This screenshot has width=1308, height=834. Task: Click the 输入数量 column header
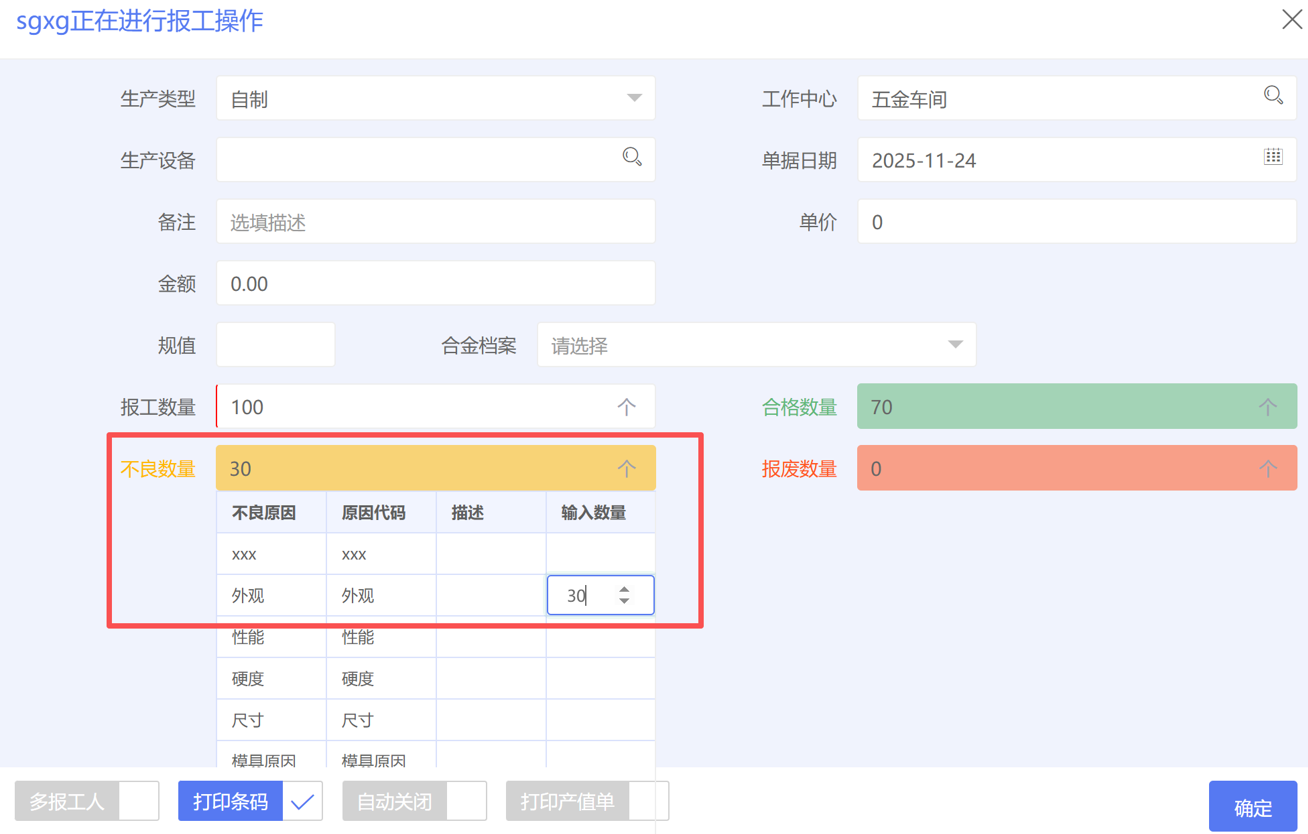tap(594, 513)
